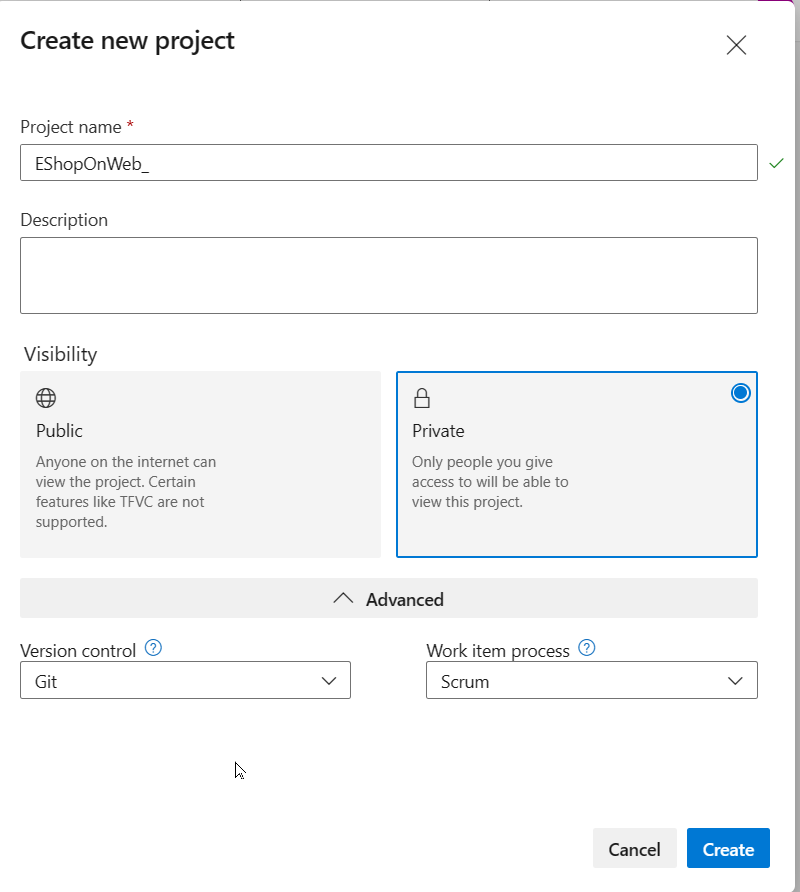Choose the Public visibility option
Viewport: 800px width, 892px height.
coord(200,465)
